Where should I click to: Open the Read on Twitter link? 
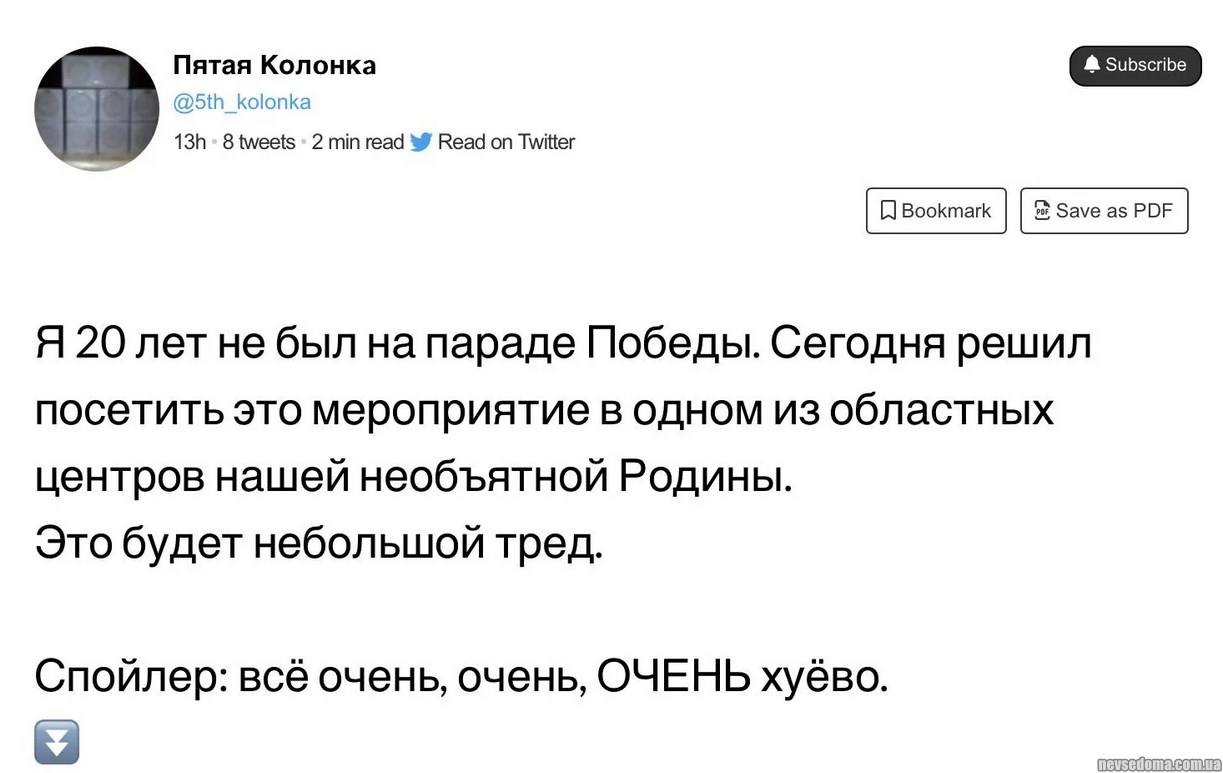pyautogui.click(x=506, y=142)
